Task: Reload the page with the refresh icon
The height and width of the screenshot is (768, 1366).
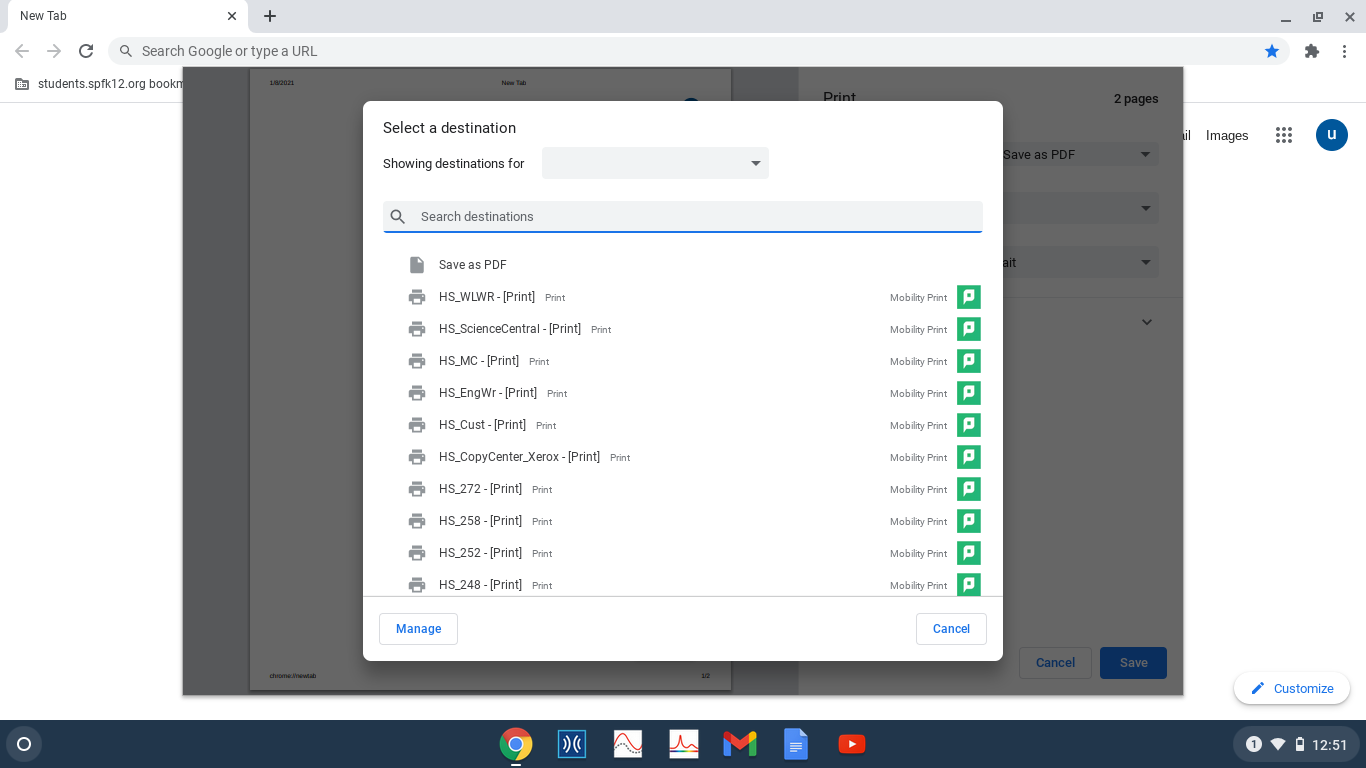Action: [86, 51]
